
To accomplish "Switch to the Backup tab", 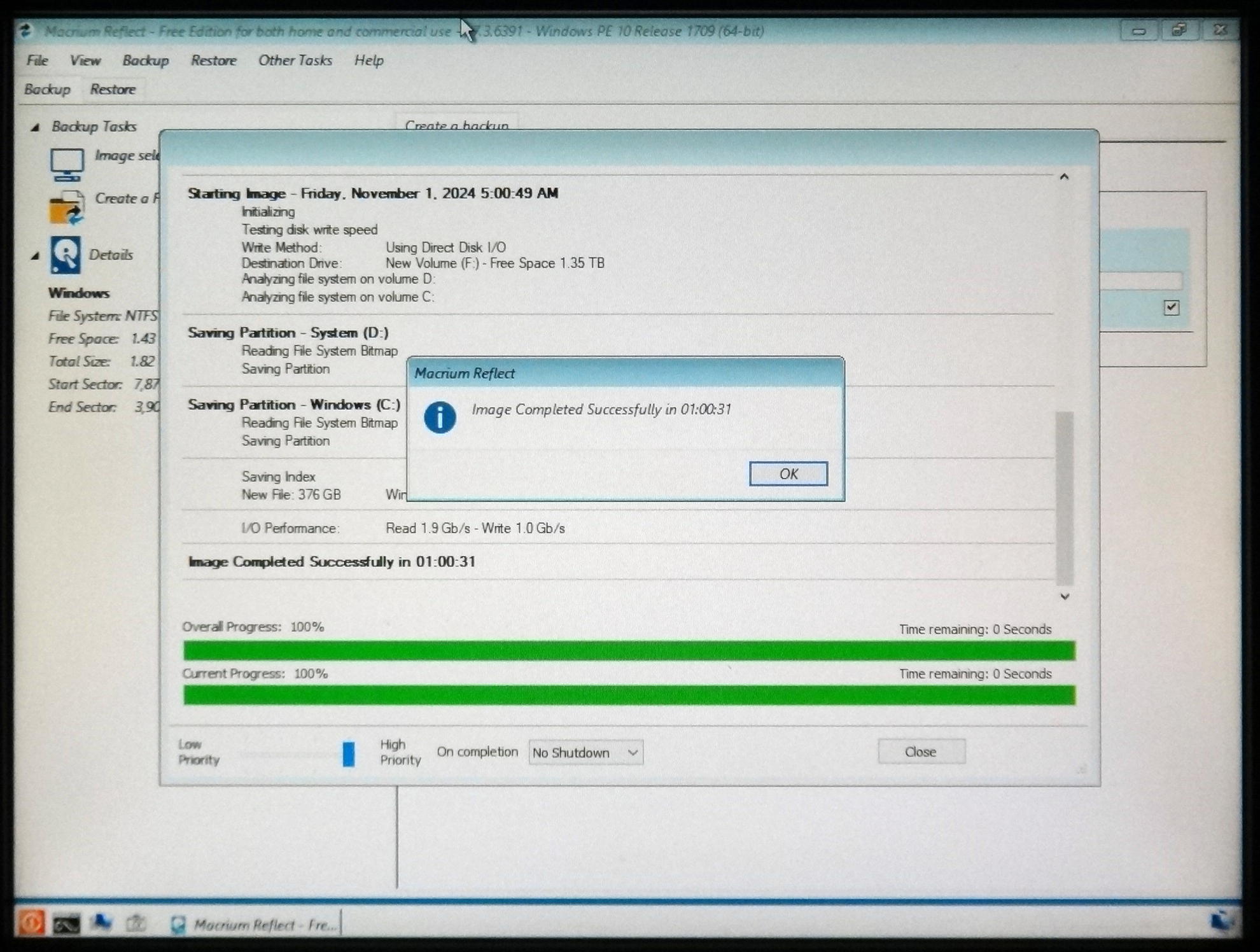I will point(47,89).
